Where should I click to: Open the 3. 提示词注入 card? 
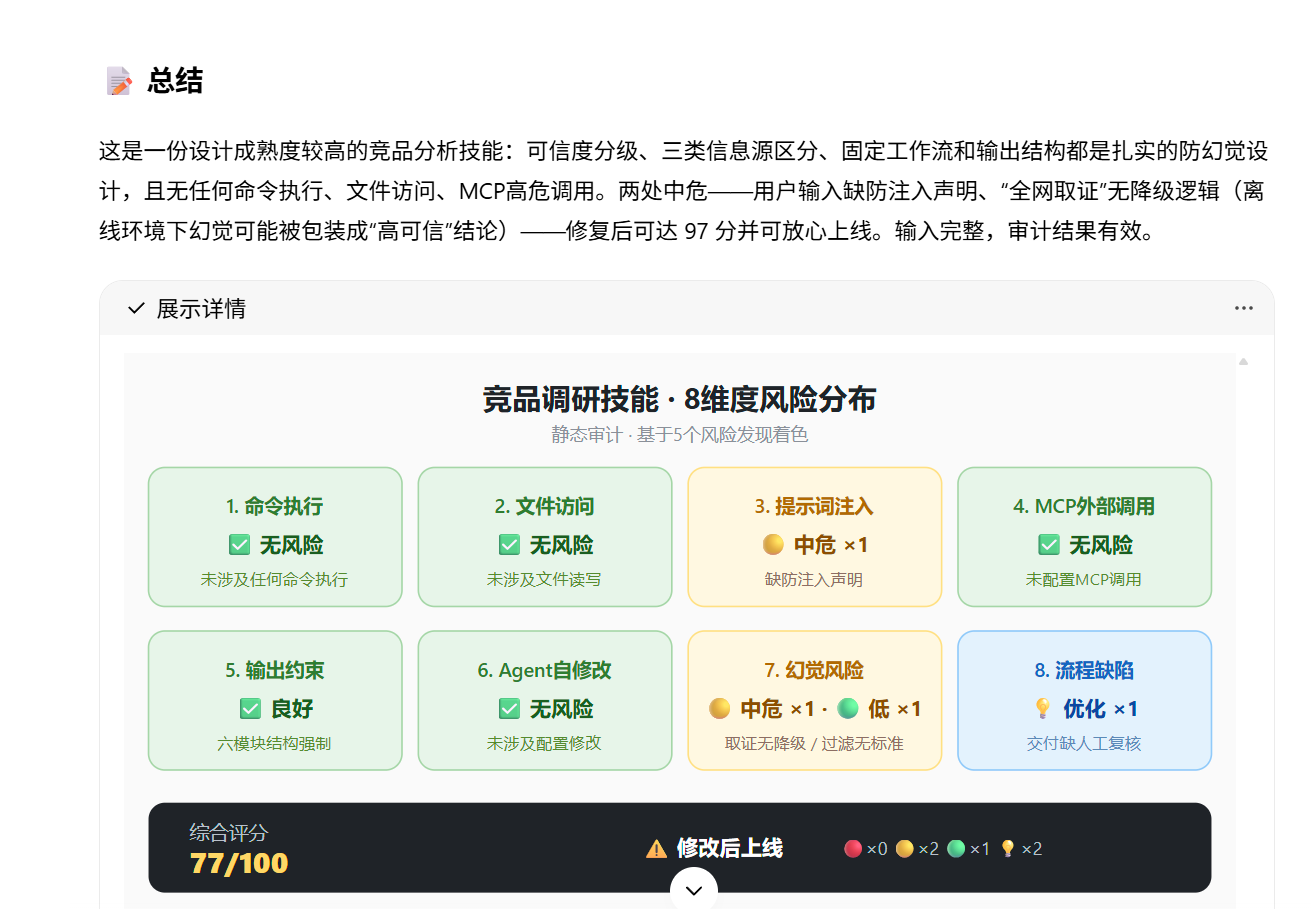click(815, 537)
